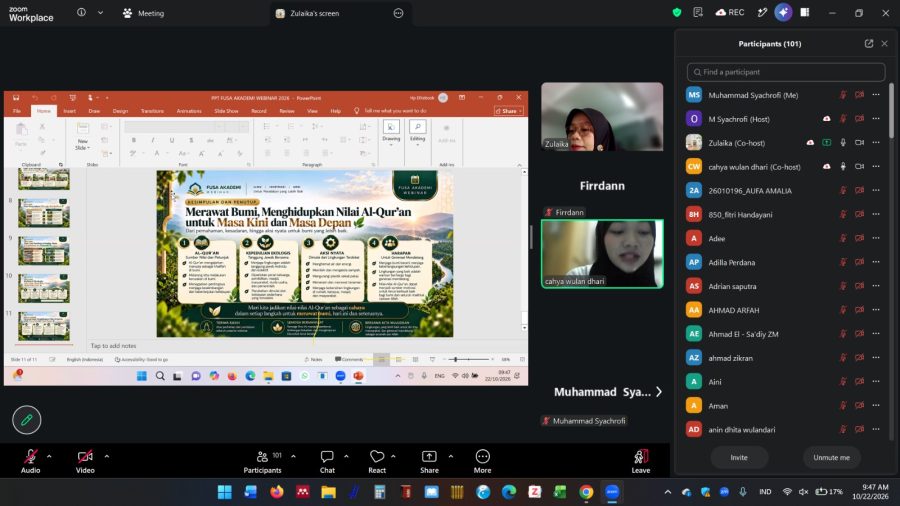The image size is (900, 506).
Task: Click the round pencil annotation button
Action: coord(26,420)
